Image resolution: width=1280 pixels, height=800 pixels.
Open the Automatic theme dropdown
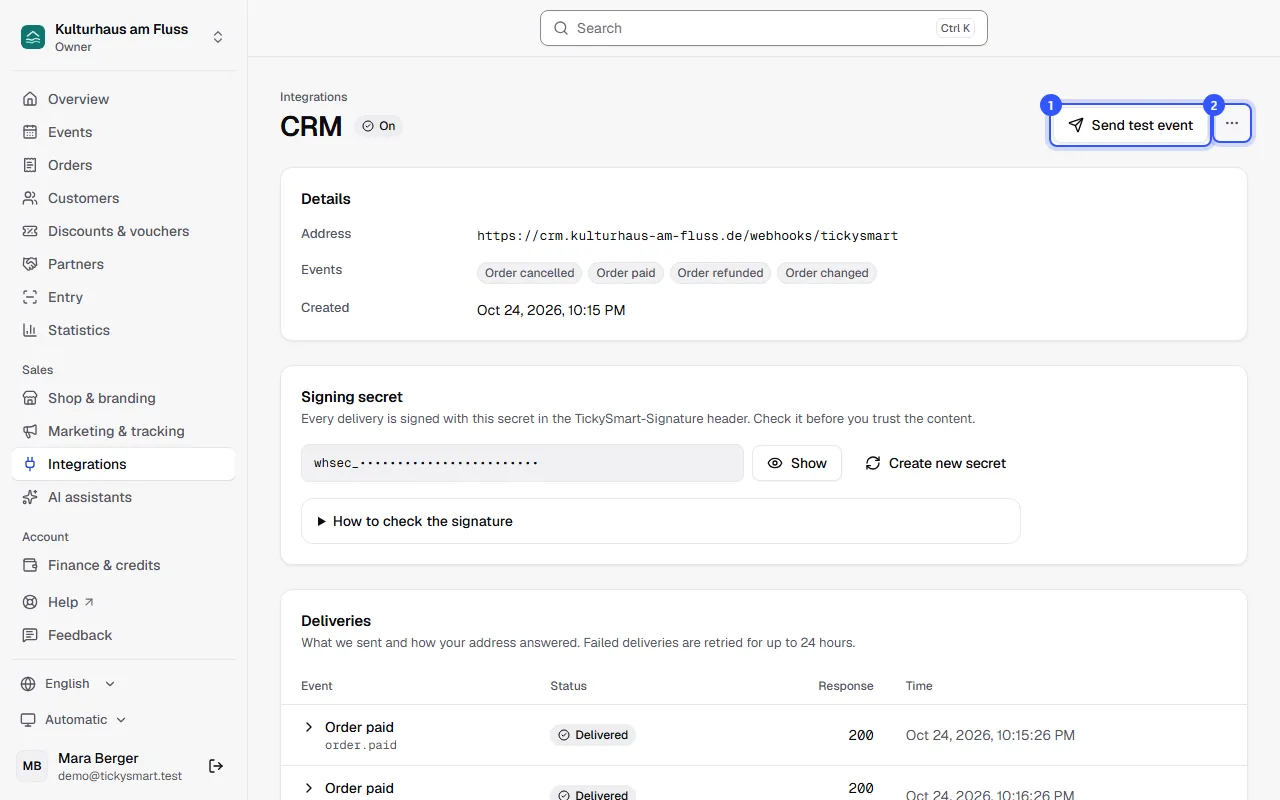click(74, 720)
